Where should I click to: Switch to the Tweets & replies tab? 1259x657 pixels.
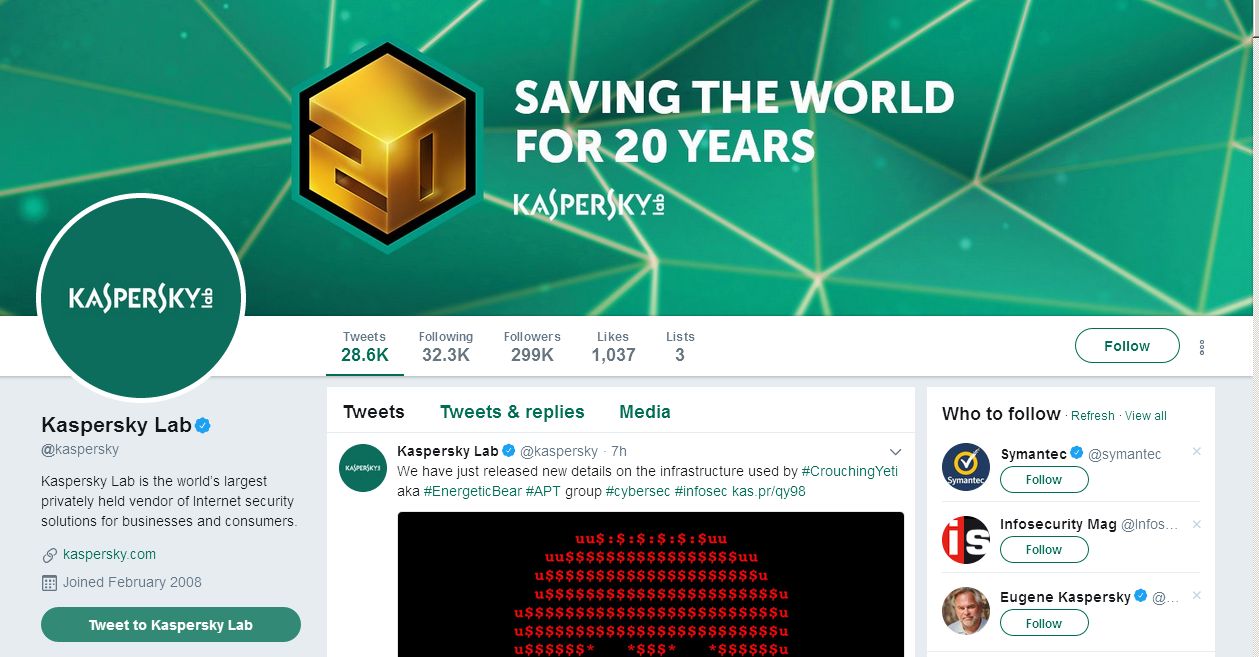pos(512,412)
